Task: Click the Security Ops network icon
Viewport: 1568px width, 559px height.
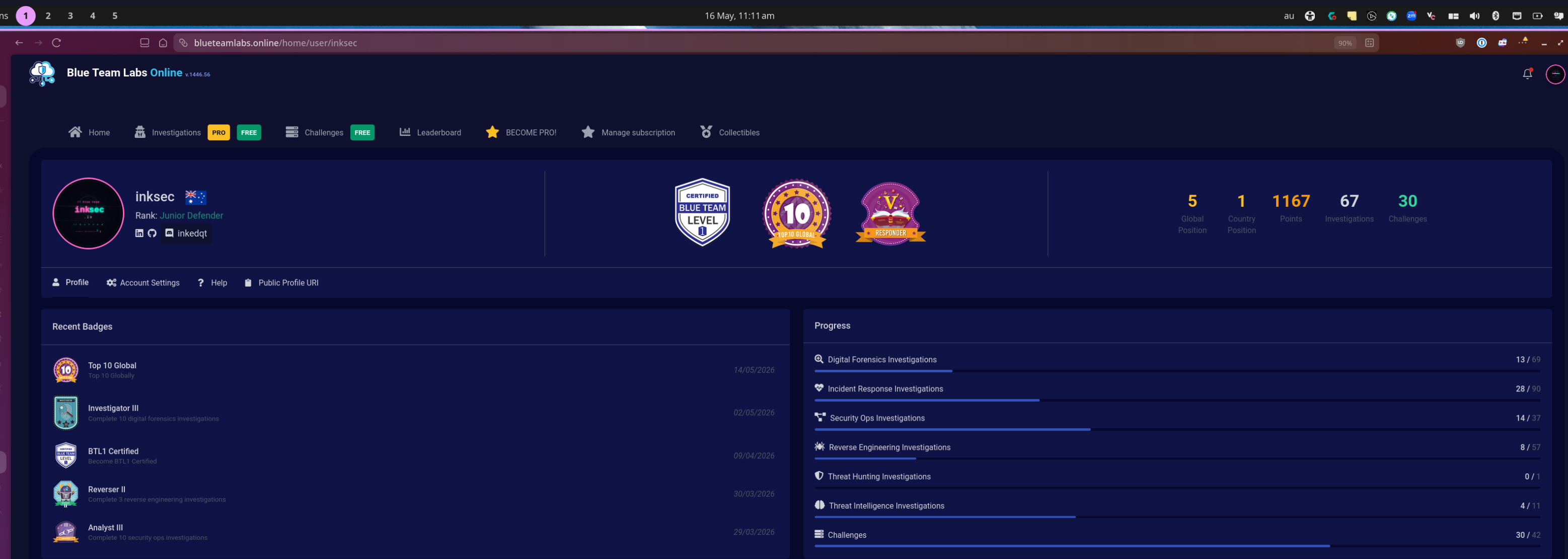Action: (820, 417)
